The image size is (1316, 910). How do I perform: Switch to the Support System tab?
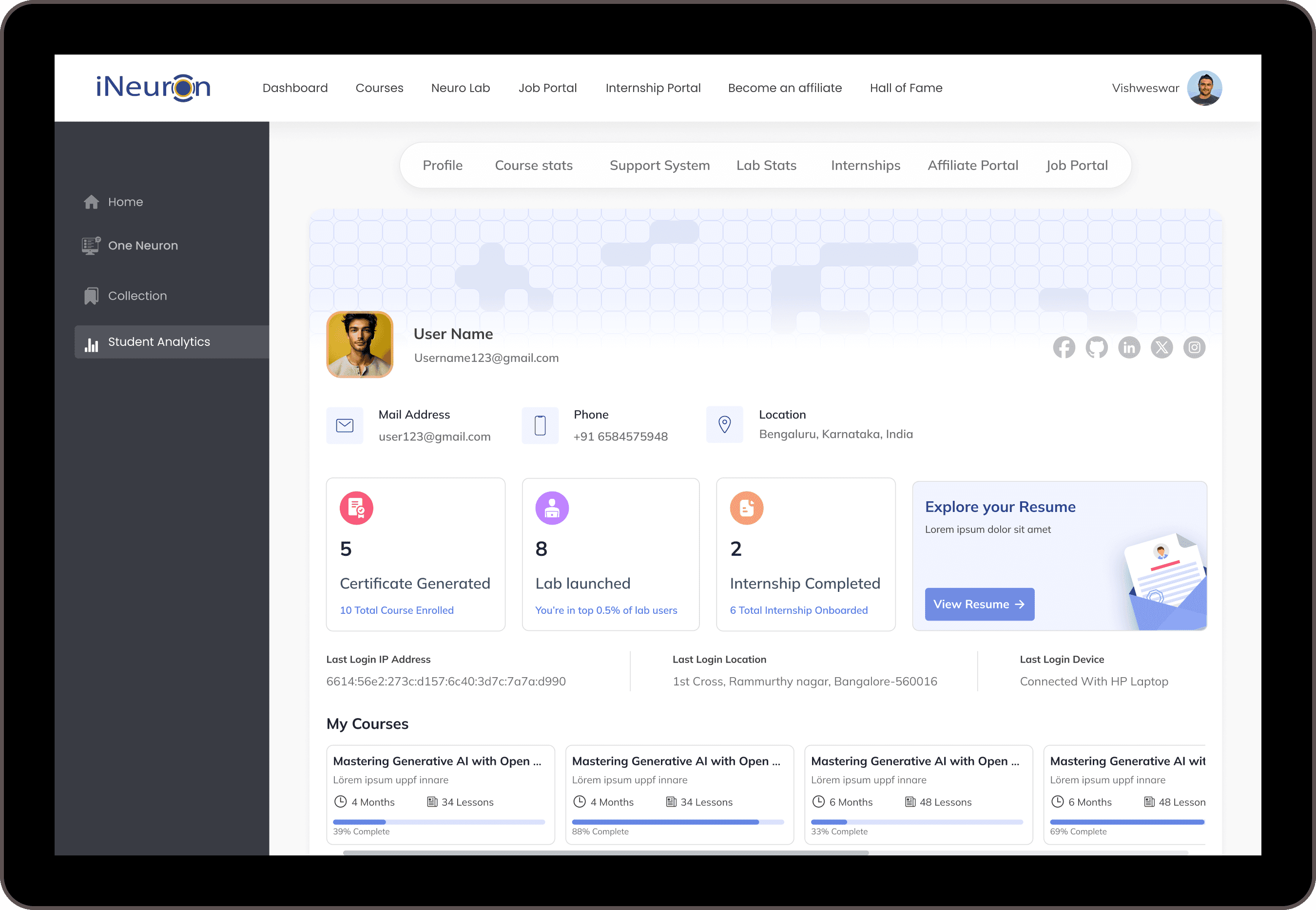point(659,165)
